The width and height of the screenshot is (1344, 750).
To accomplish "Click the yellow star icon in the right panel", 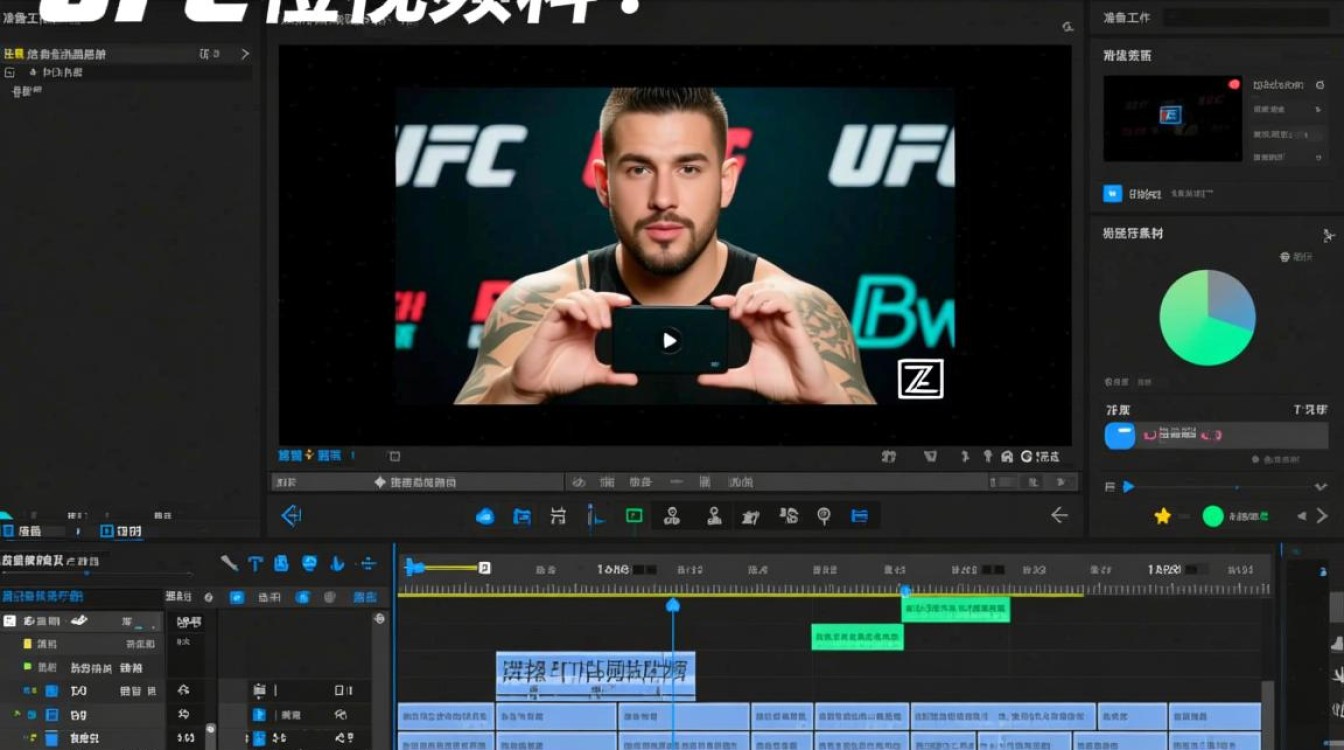I will click(1162, 516).
